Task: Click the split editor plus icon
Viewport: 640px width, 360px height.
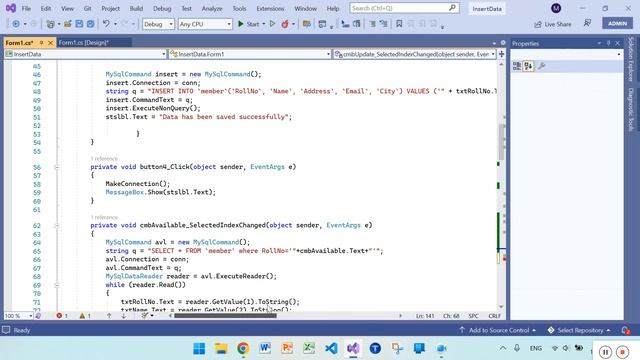Action: pyautogui.click(x=501, y=54)
